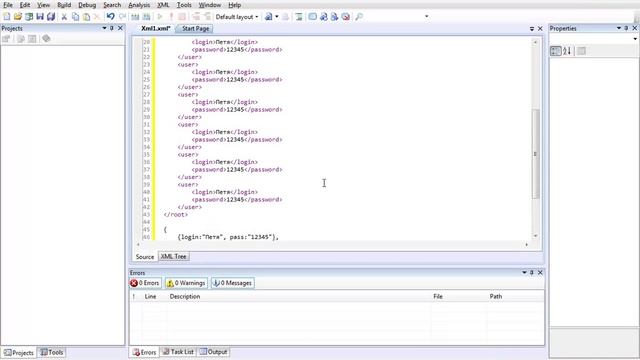Viewport: 640px width, 360px height.
Task: Click the first icon in Projects toolbar
Action: (6, 39)
